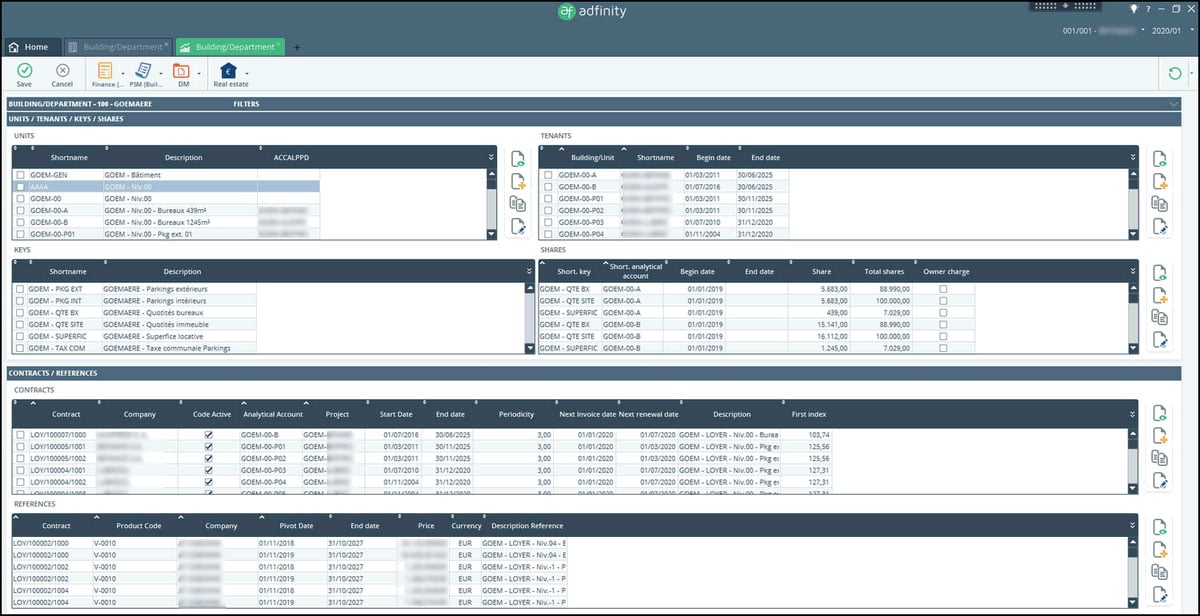
Task: Uncheck Code Active for contract LOY/100007/1000
Action: 208,435
